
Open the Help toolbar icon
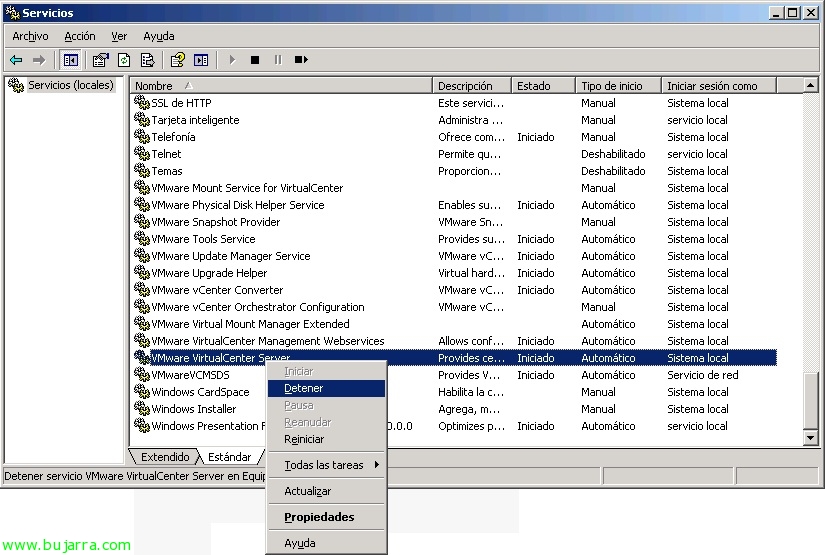click(178, 60)
